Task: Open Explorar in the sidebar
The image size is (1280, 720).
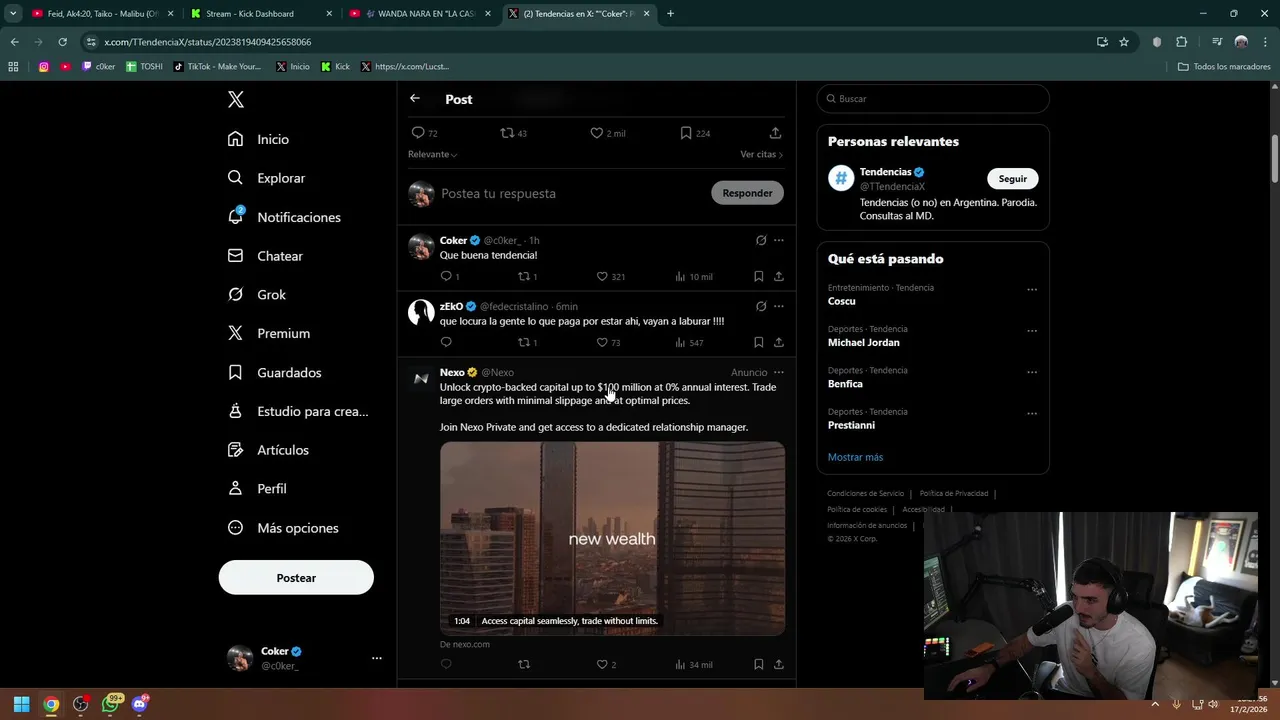Action: [x=267, y=178]
